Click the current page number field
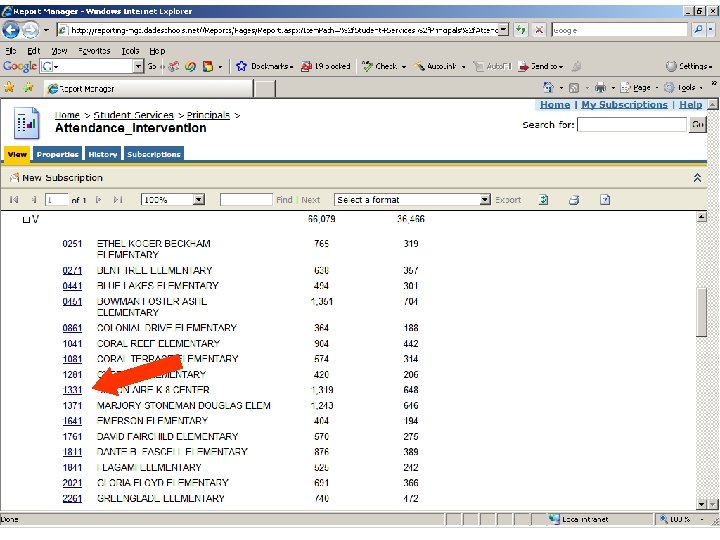This screenshot has height=540, width=720. (56, 200)
